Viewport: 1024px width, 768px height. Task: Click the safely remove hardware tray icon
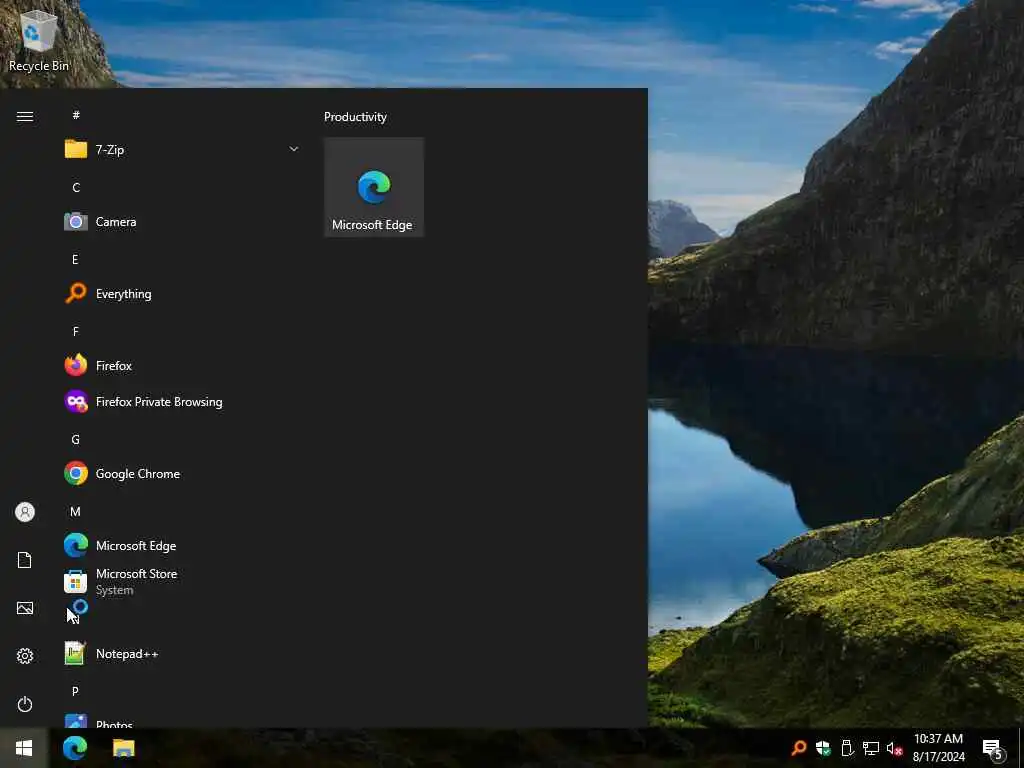click(x=847, y=748)
